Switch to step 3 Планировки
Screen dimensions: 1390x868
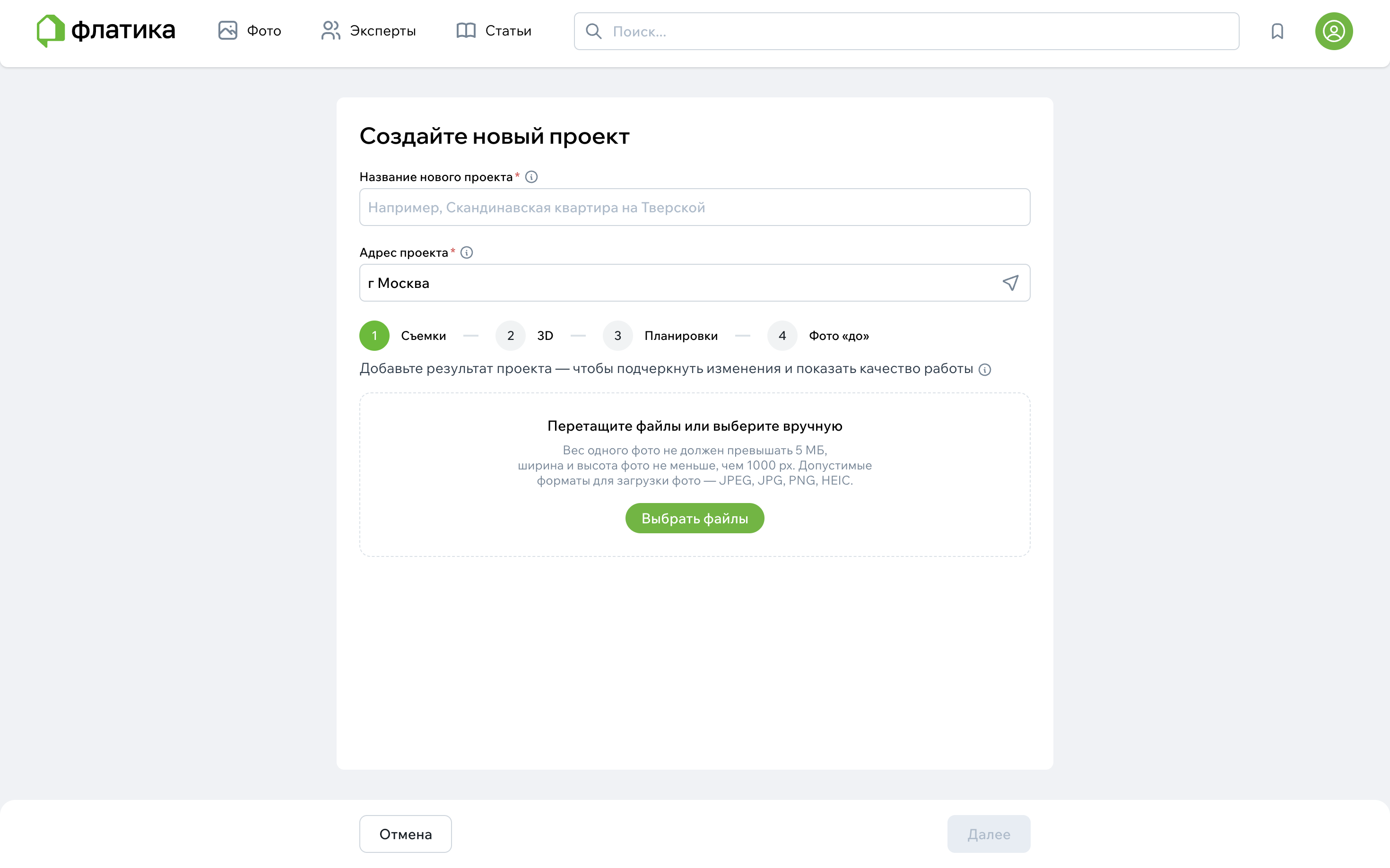coord(660,336)
